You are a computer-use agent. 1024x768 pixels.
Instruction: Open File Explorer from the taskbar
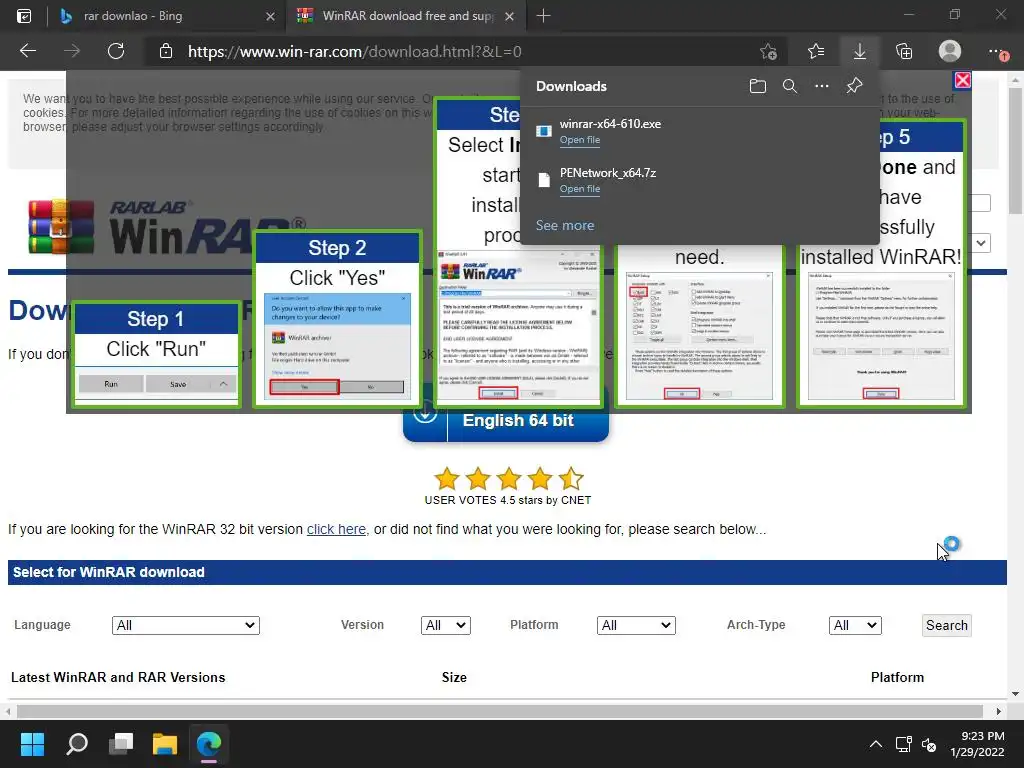165,744
